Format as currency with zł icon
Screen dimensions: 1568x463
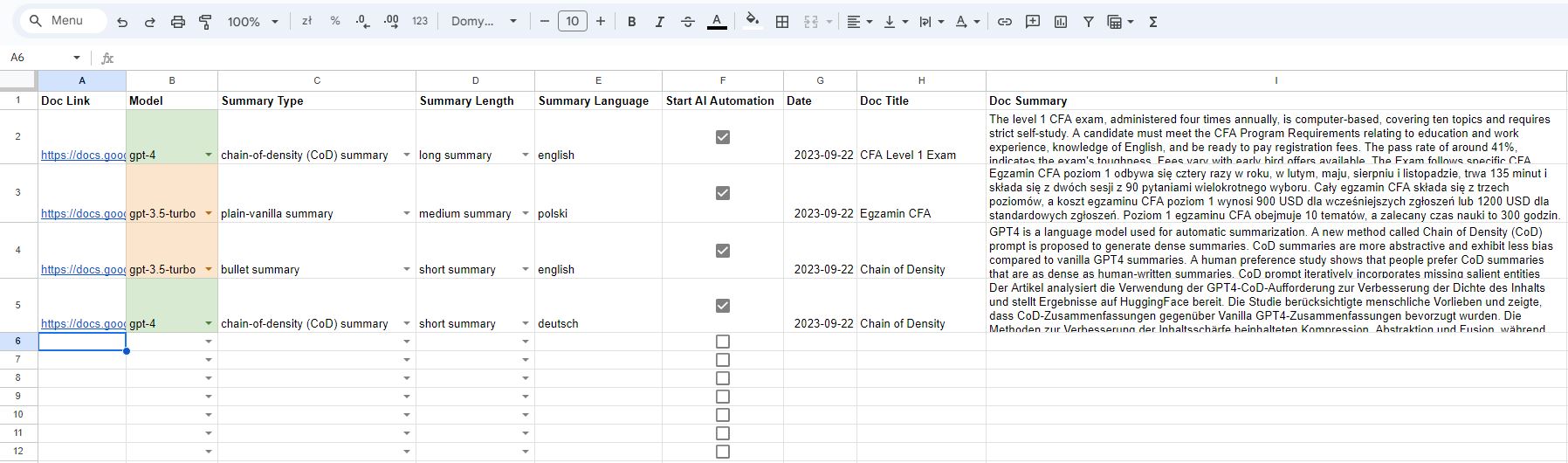point(306,21)
